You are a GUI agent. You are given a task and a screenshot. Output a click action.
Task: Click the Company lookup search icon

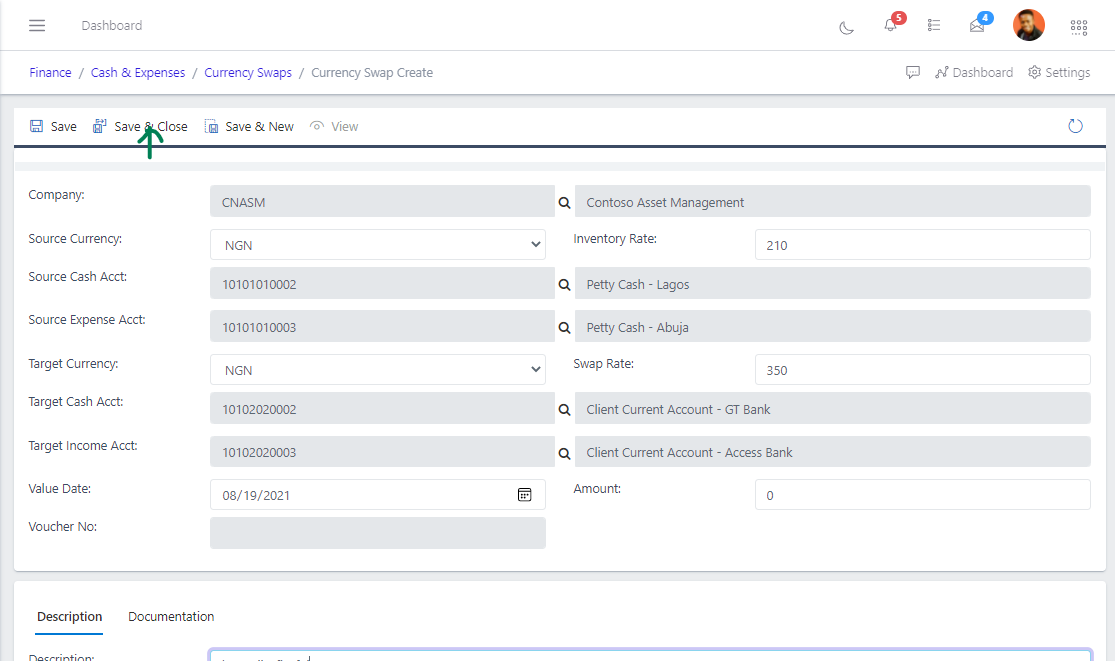564,202
